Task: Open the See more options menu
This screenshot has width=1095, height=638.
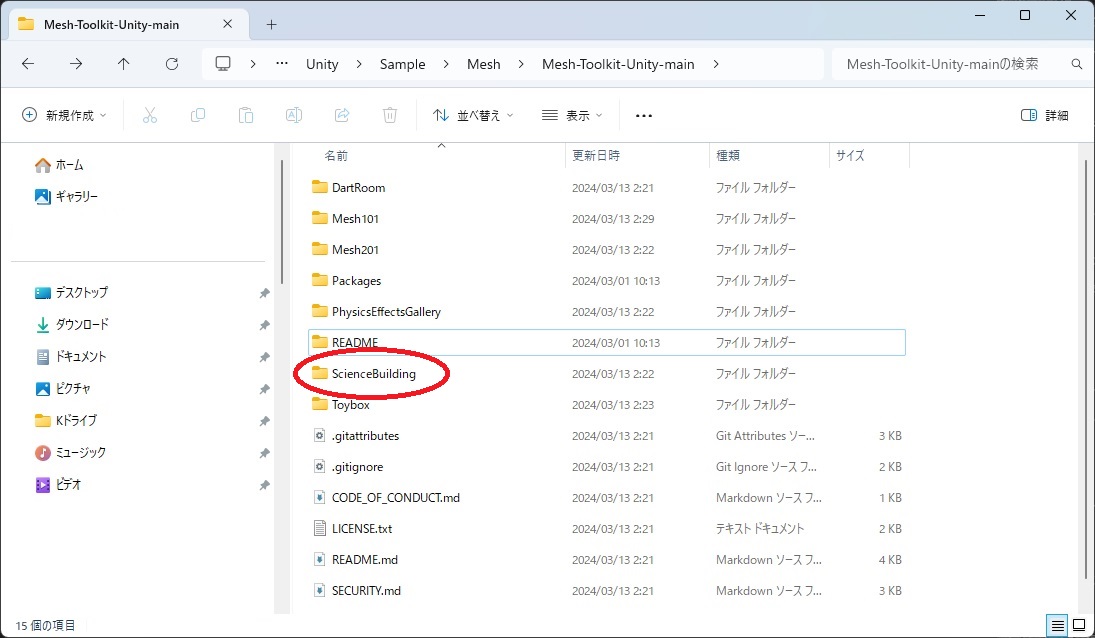Action: pos(644,116)
